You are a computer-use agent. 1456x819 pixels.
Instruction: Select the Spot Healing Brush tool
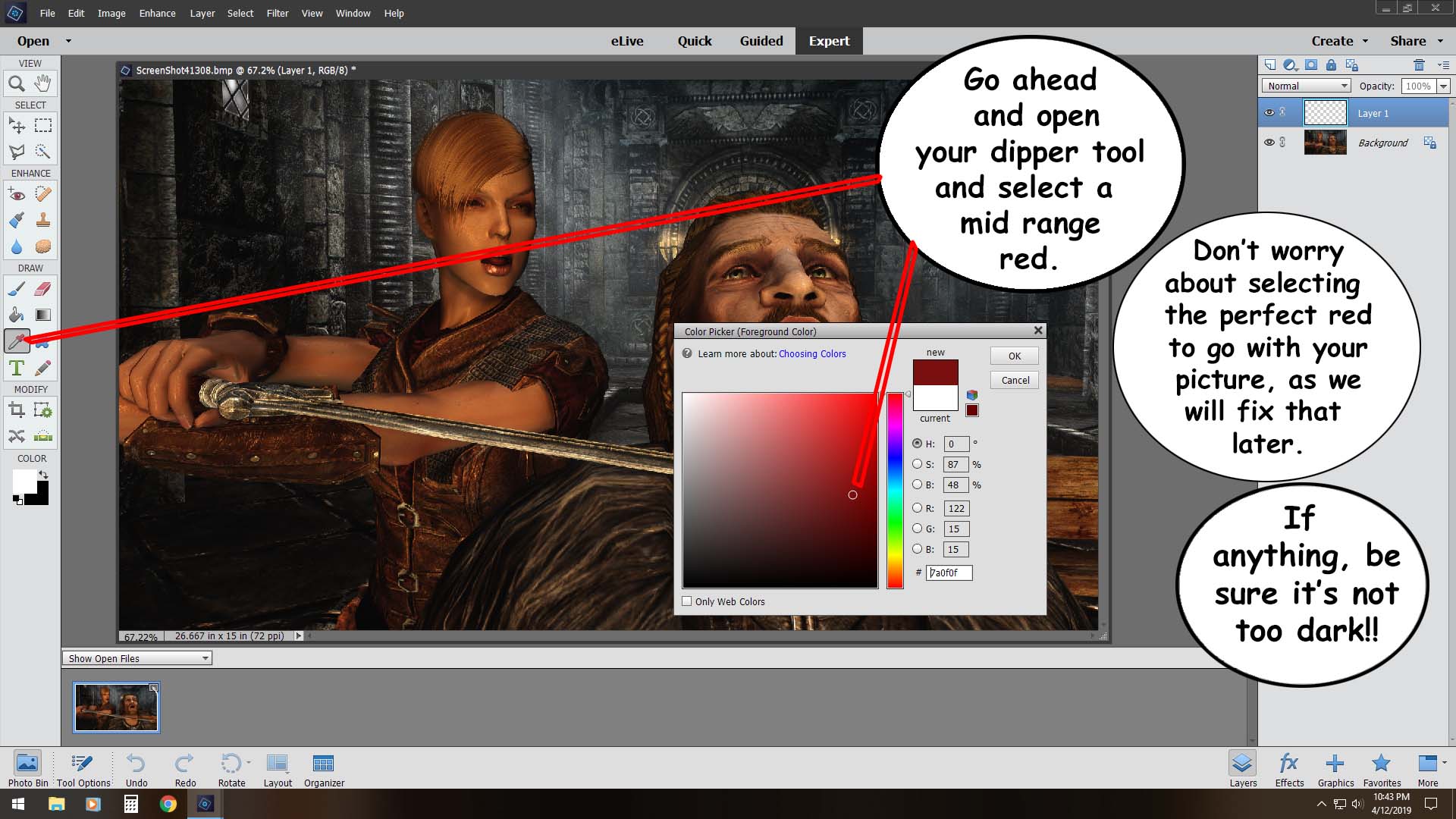coord(43,194)
